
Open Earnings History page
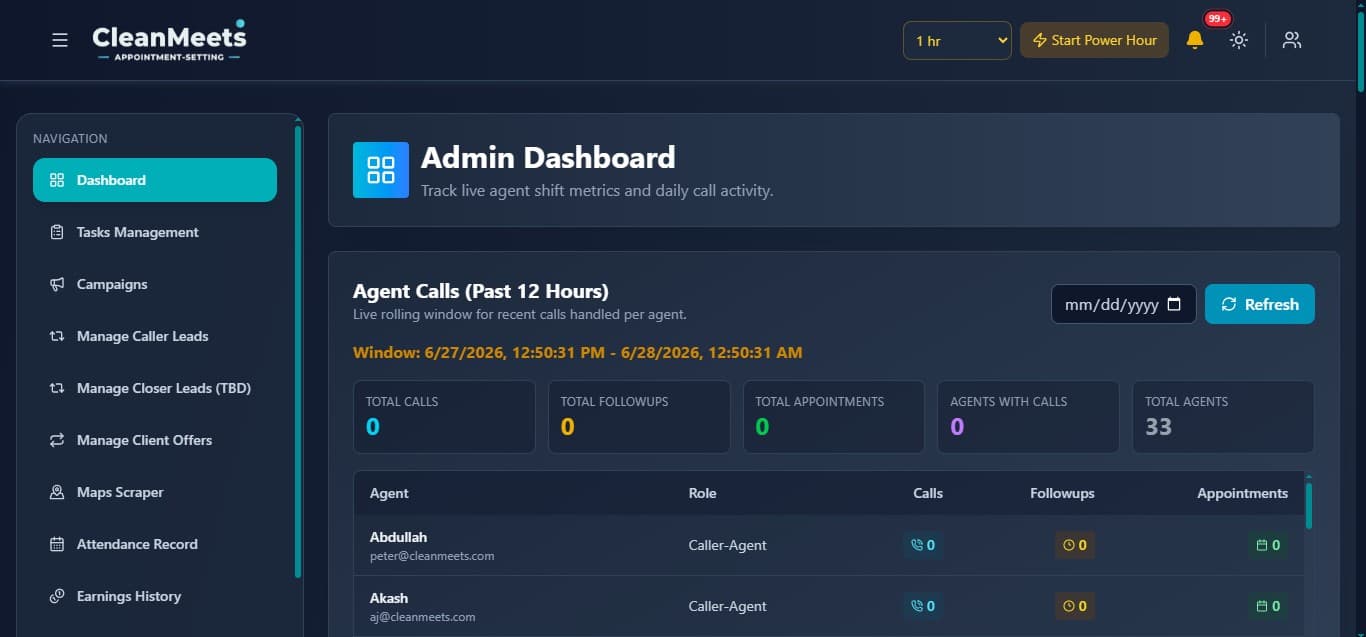click(155, 596)
